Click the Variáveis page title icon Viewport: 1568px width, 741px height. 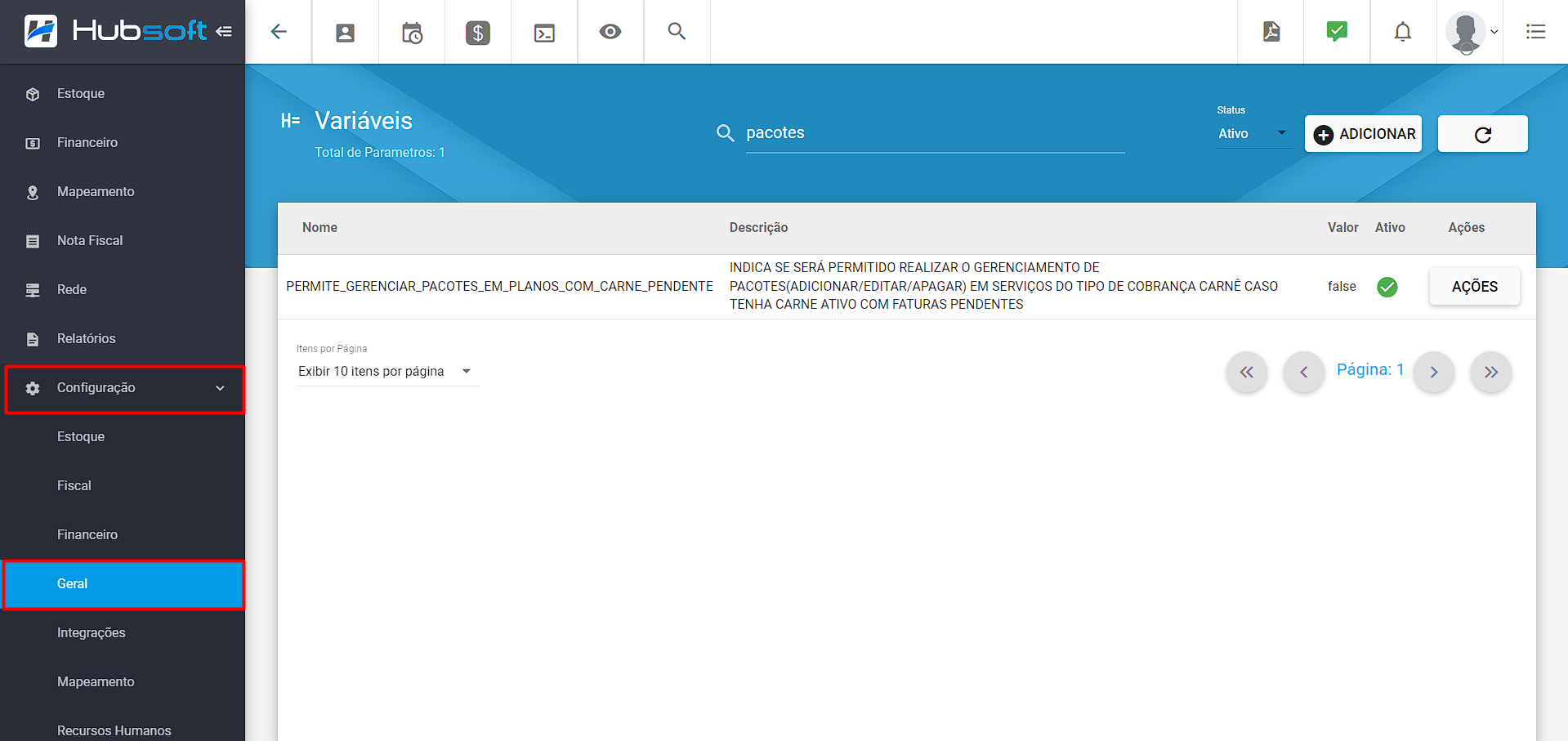click(290, 121)
